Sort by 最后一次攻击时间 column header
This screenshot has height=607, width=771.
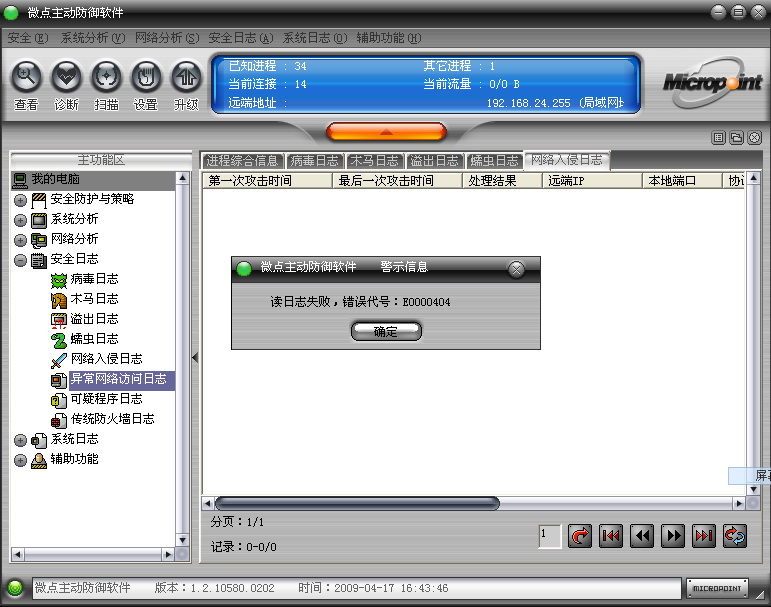[x=398, y=181]
